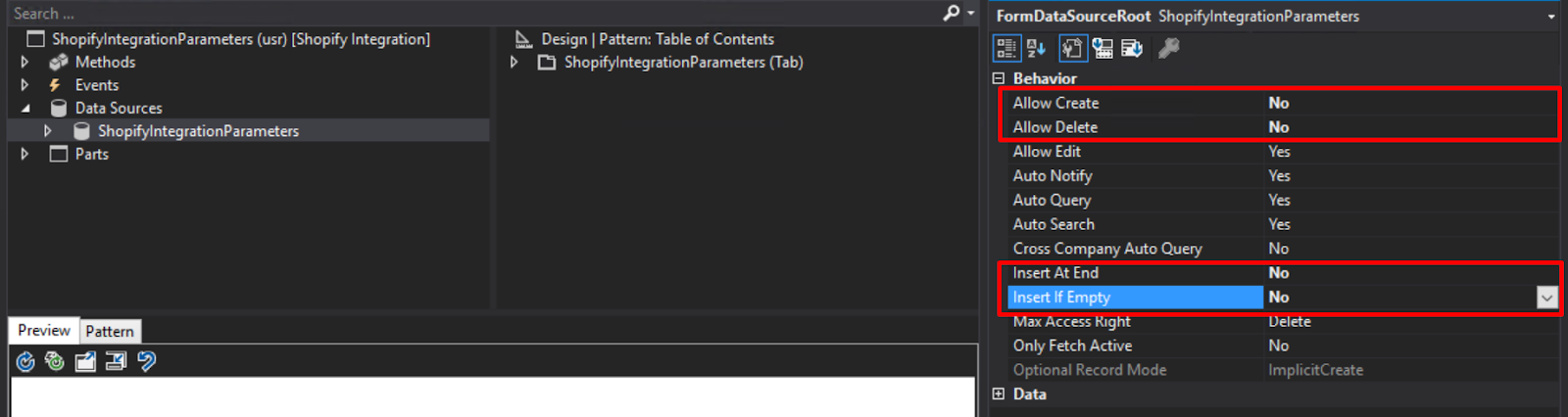Click the Max Access Right value Delete
Viewport: 1568px width, 417px height.
[x=1290, y=321]
